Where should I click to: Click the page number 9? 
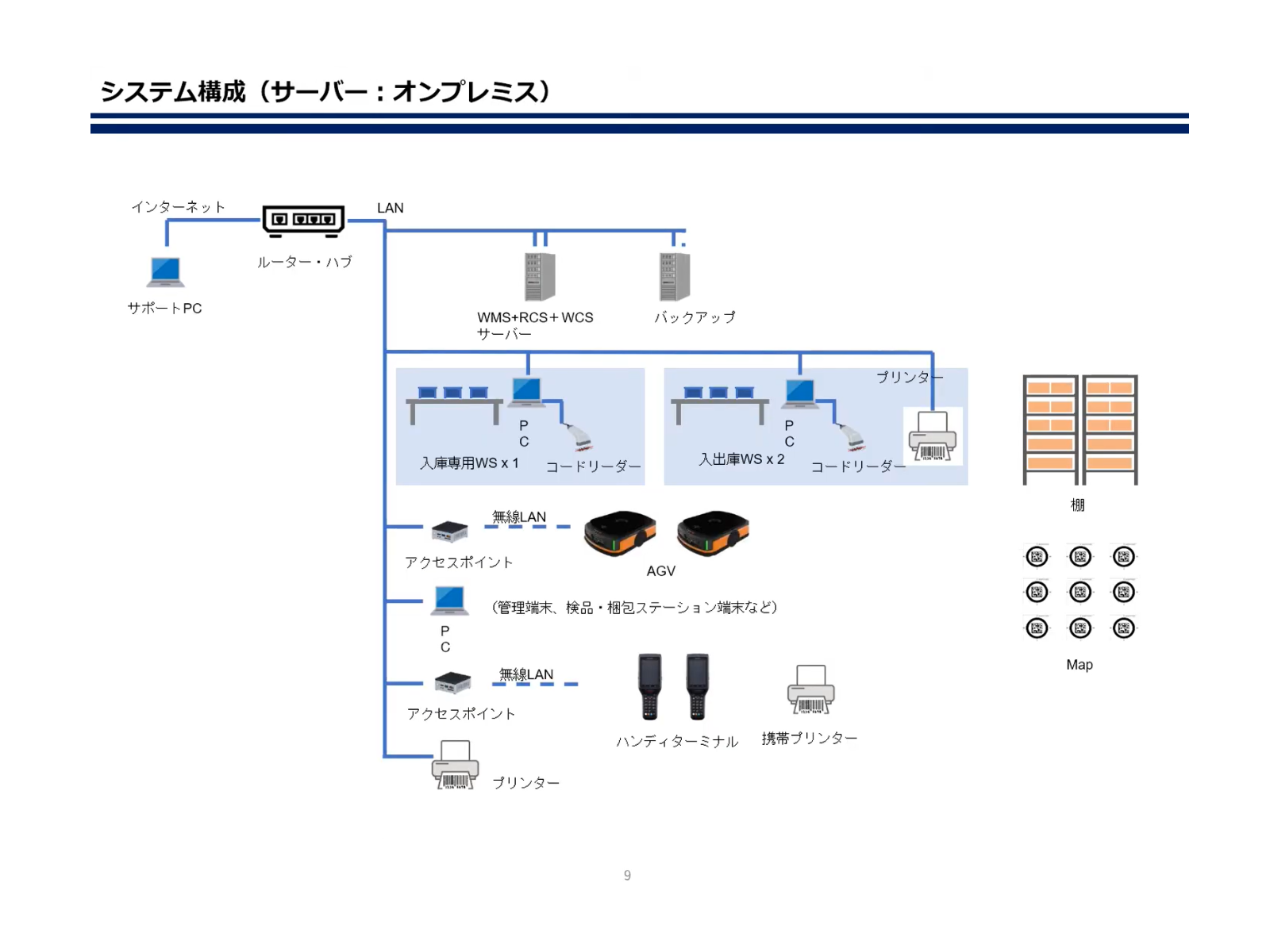(x=627, y=875)
